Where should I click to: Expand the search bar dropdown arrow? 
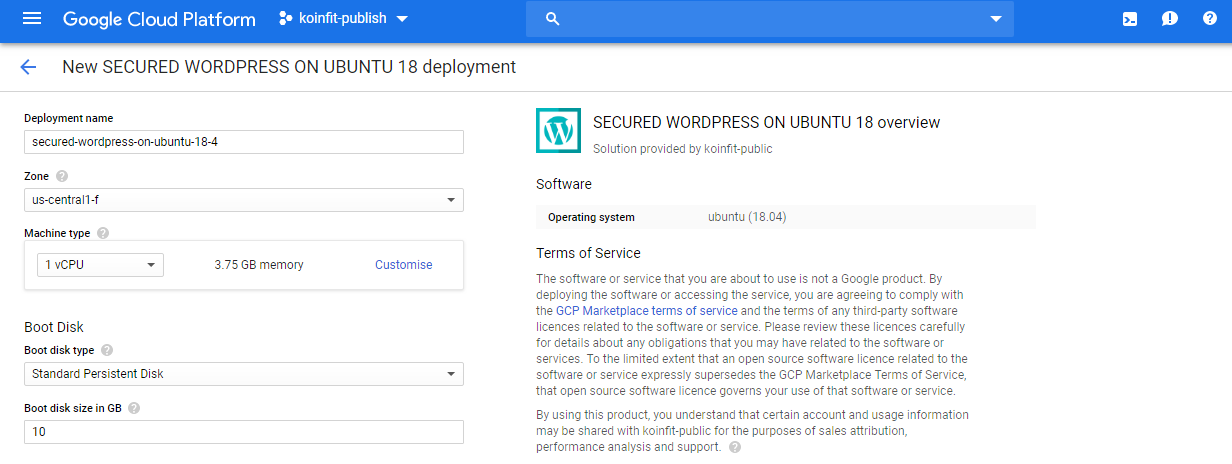pos(995,19)
